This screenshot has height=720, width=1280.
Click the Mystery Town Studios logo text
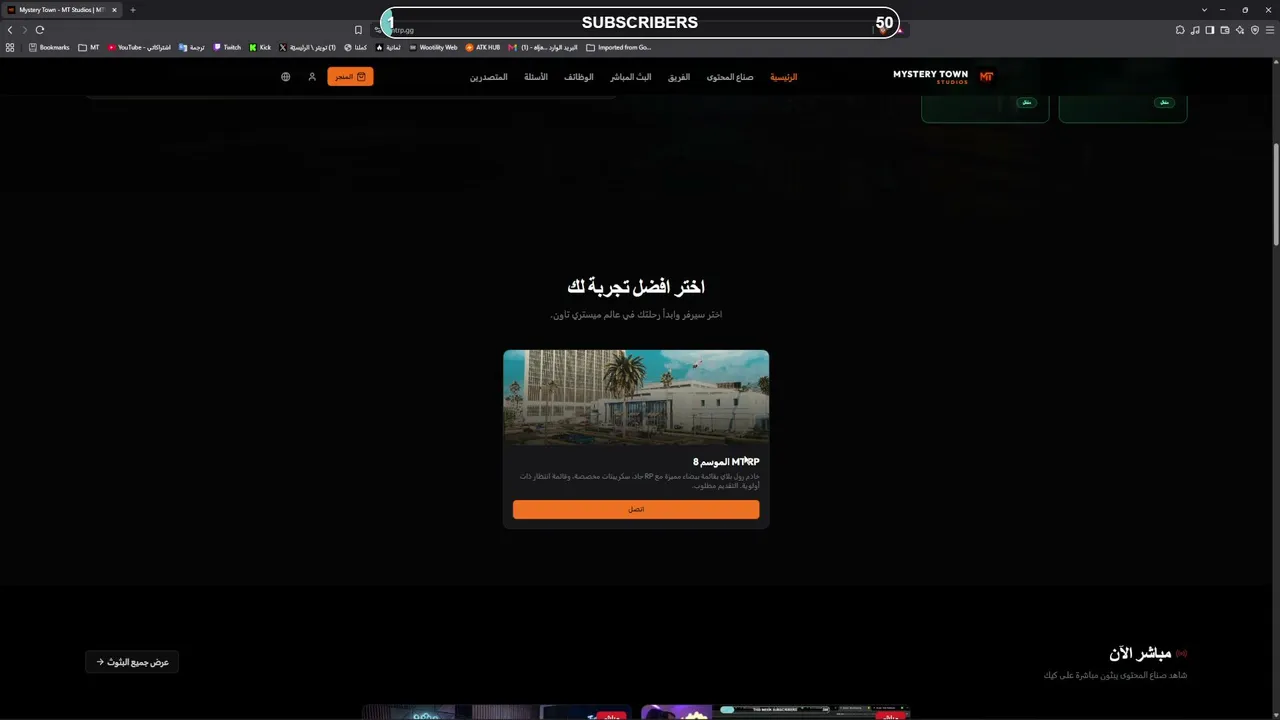click(931, 77)
